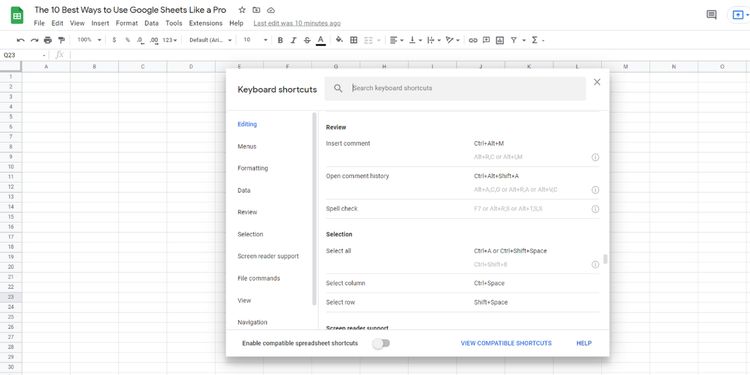
Task: Open comment history icon at top right
Action: pyautogui.click(x=712, y=15)
